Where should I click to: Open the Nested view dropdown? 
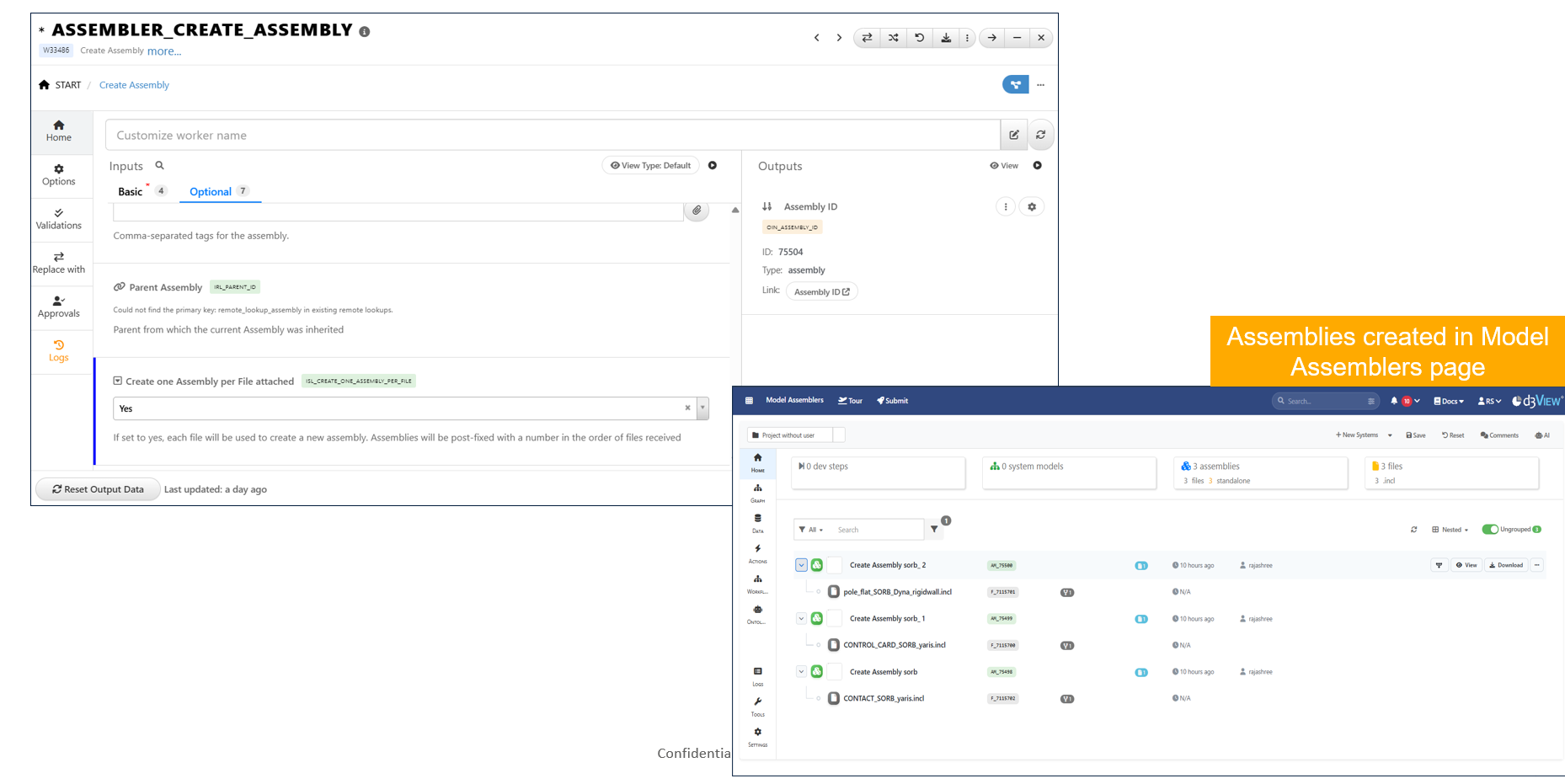pyautogui.click(x=1450, y=530)
